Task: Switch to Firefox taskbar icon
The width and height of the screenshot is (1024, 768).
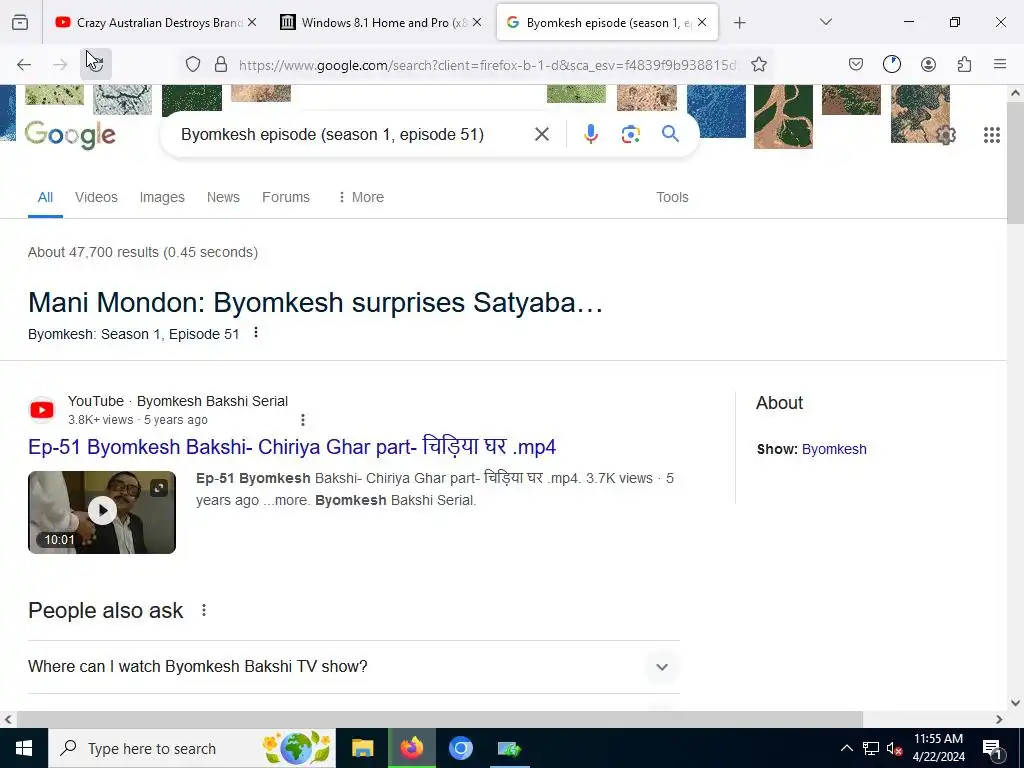Action: point(411,748)
